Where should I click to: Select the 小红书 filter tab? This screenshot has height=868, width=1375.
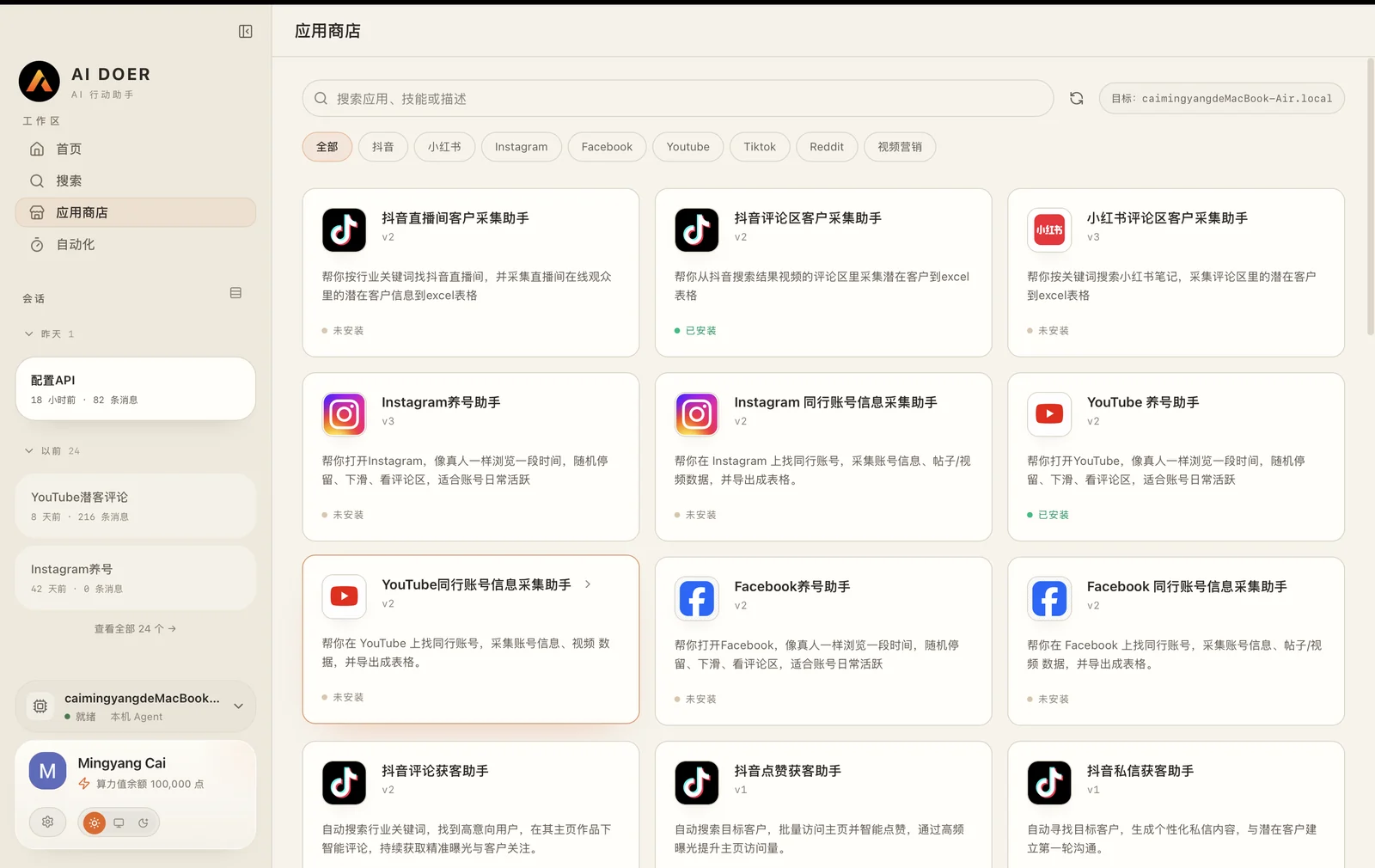pyautogui.click(x=444, y=147)
